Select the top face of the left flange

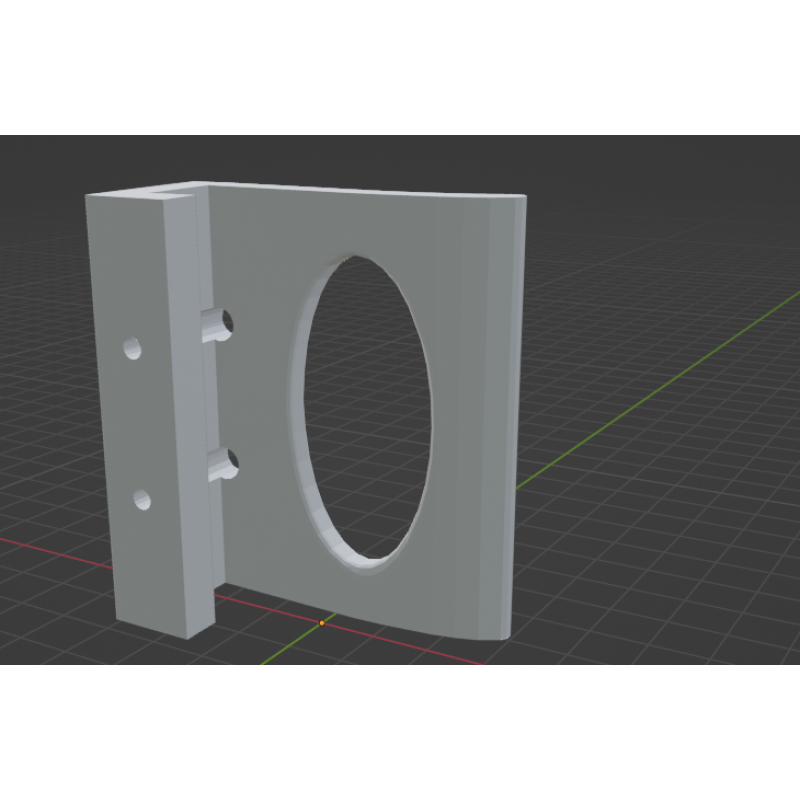[x=140, y=193]
